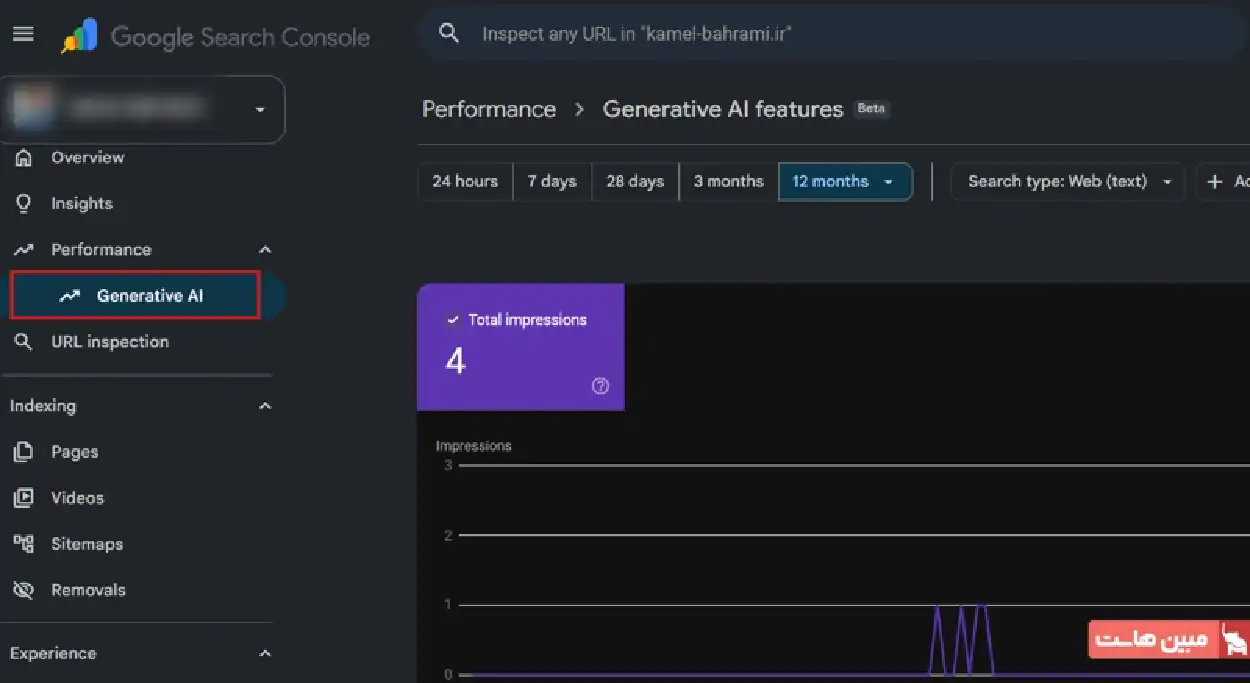1250x683 pixels.
Task: Click the Beta badge next to title
Action: (x=871, y=108)
